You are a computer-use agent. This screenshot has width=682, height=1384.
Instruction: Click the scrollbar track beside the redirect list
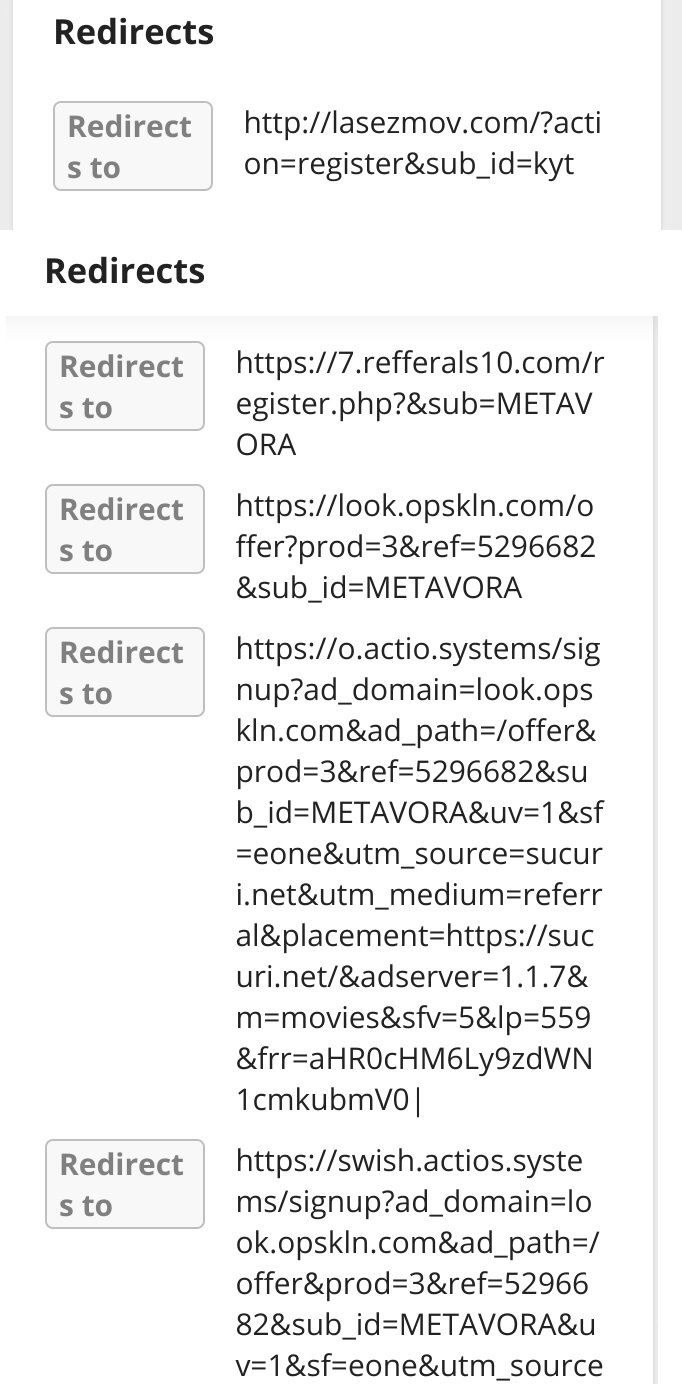click(x=656, y=850)
